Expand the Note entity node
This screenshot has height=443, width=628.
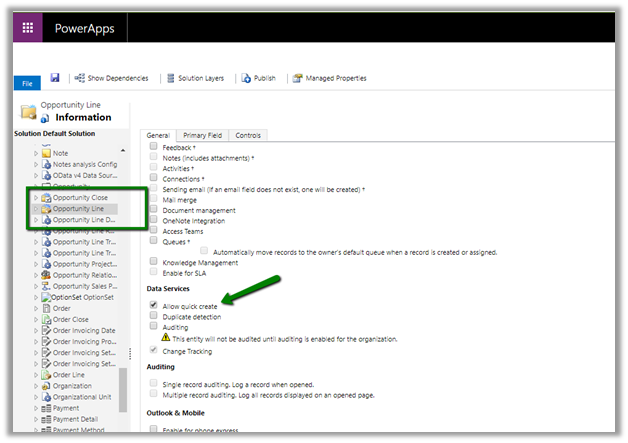click(x=36, y=153)
